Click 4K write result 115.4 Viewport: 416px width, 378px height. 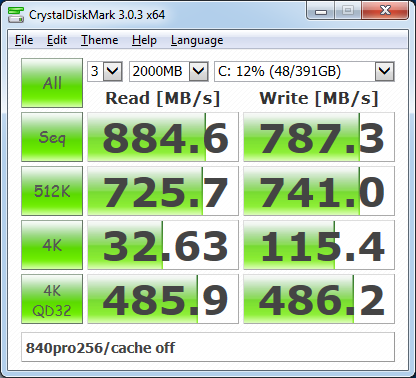(x=319, y=245)
